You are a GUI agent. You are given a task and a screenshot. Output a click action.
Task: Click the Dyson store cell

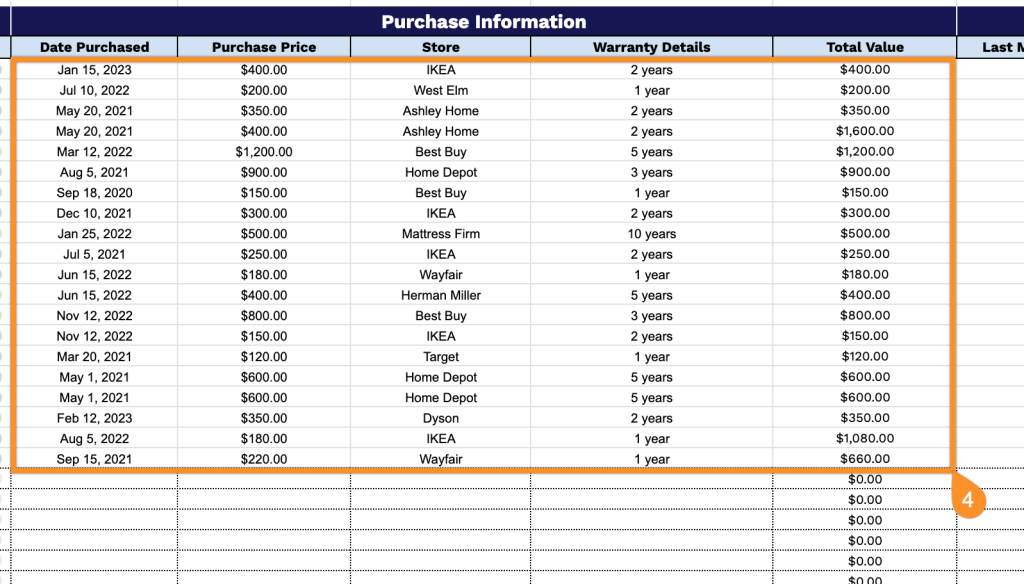click(x=441, y=418)
